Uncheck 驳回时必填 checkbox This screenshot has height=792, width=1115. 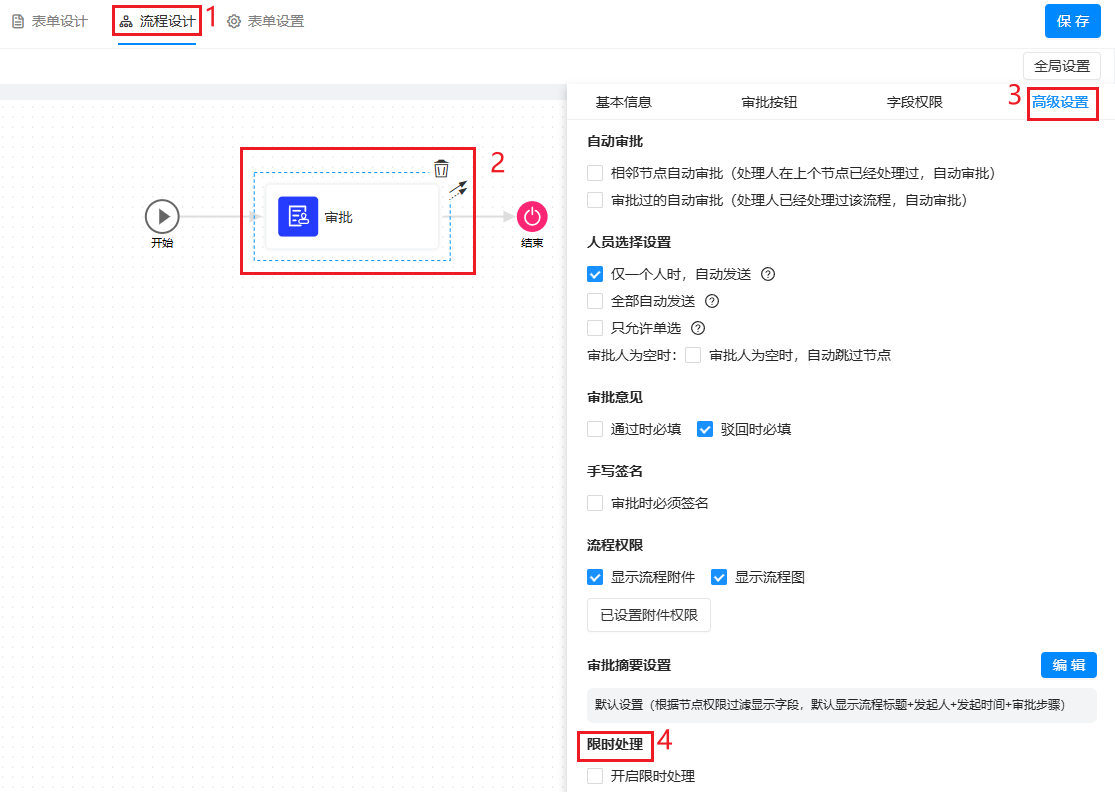coord(705,429)
